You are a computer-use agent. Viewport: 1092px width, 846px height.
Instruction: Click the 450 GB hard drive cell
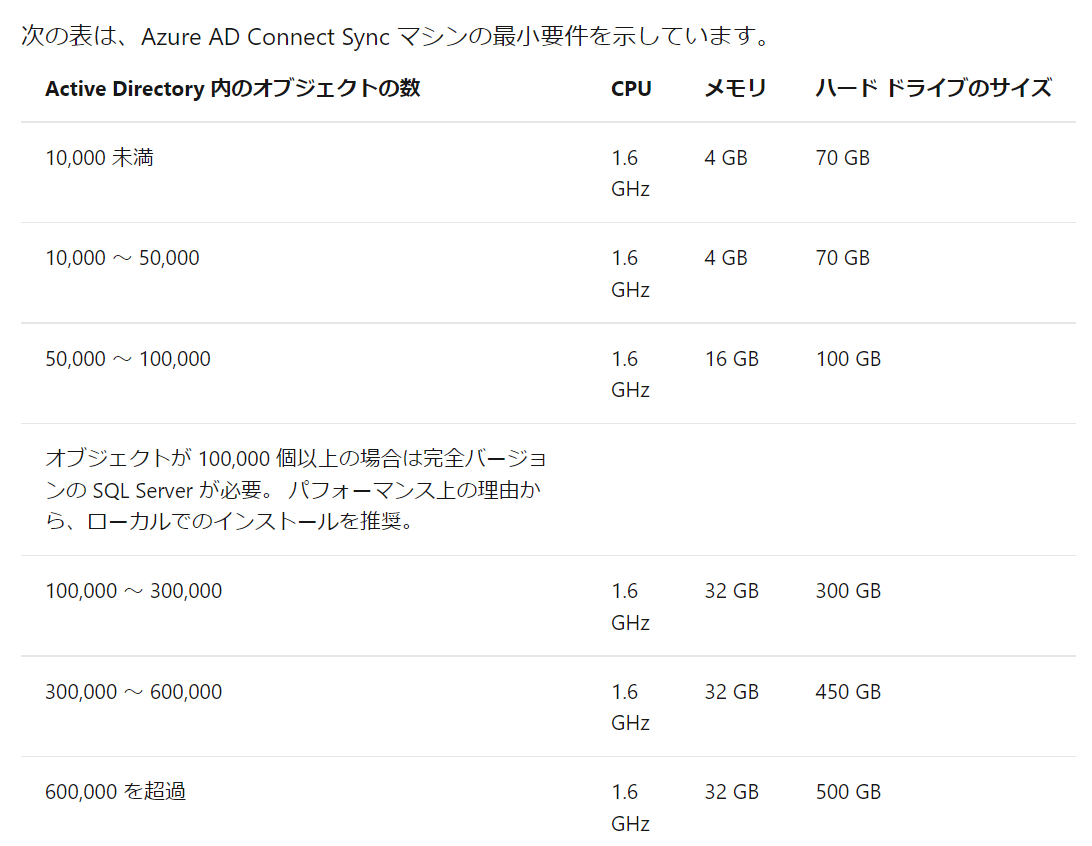click(848, 692)
